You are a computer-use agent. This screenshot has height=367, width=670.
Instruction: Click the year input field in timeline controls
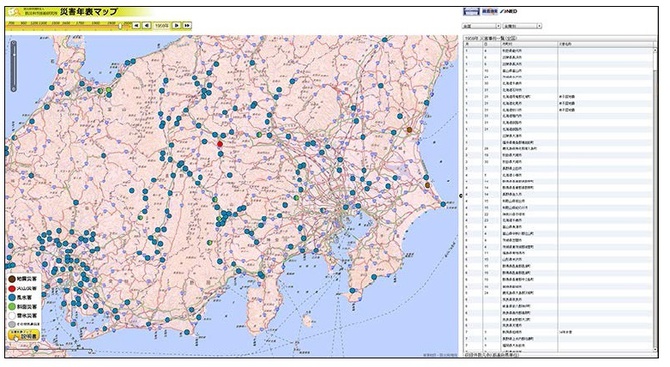tap(162, 26)
